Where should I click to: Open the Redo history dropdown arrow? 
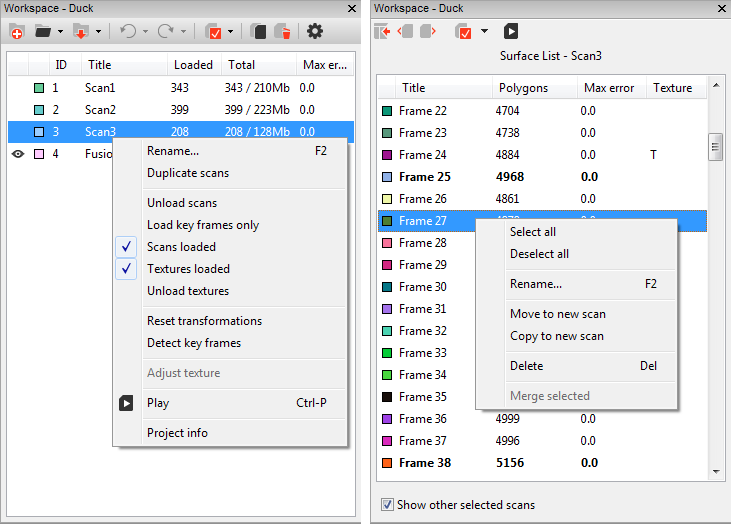point(183,32)
